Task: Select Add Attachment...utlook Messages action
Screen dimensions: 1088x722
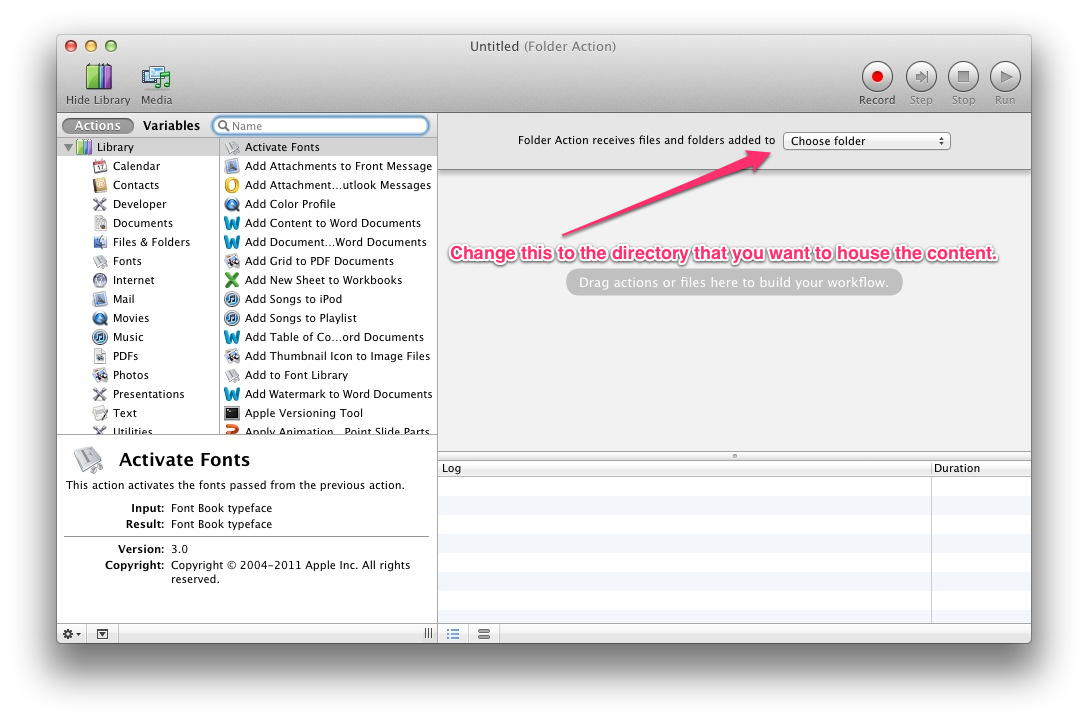Action: point(329,185)
